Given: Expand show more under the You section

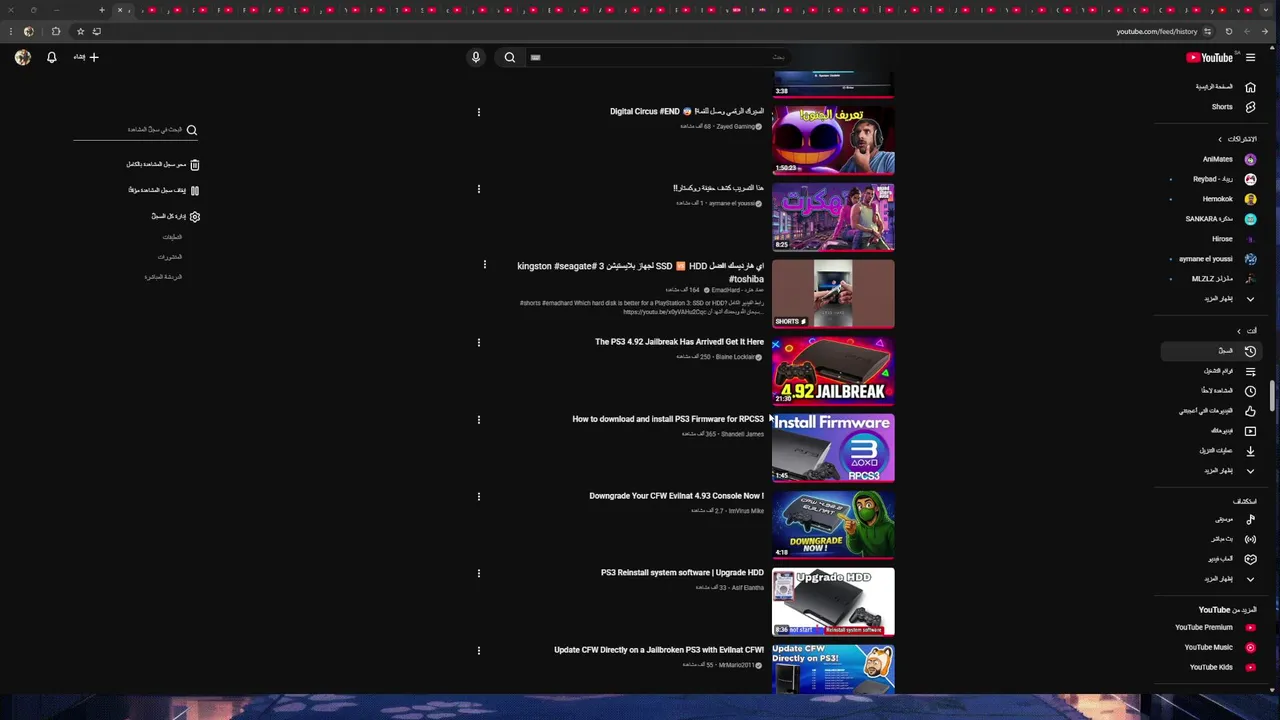Looking at the screenshot, I should pyautogui.click(x=1250, y=471).
